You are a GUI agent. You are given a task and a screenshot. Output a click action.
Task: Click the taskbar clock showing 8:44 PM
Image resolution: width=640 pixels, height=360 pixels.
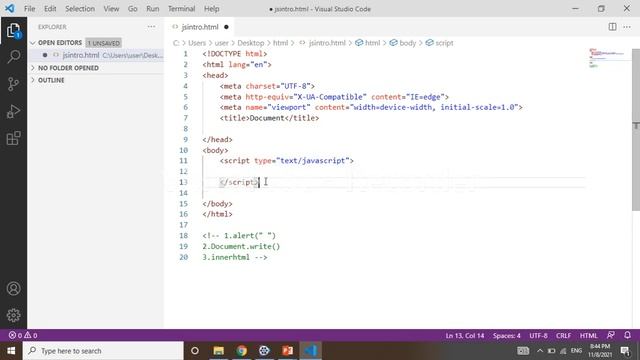coord(600,351)
